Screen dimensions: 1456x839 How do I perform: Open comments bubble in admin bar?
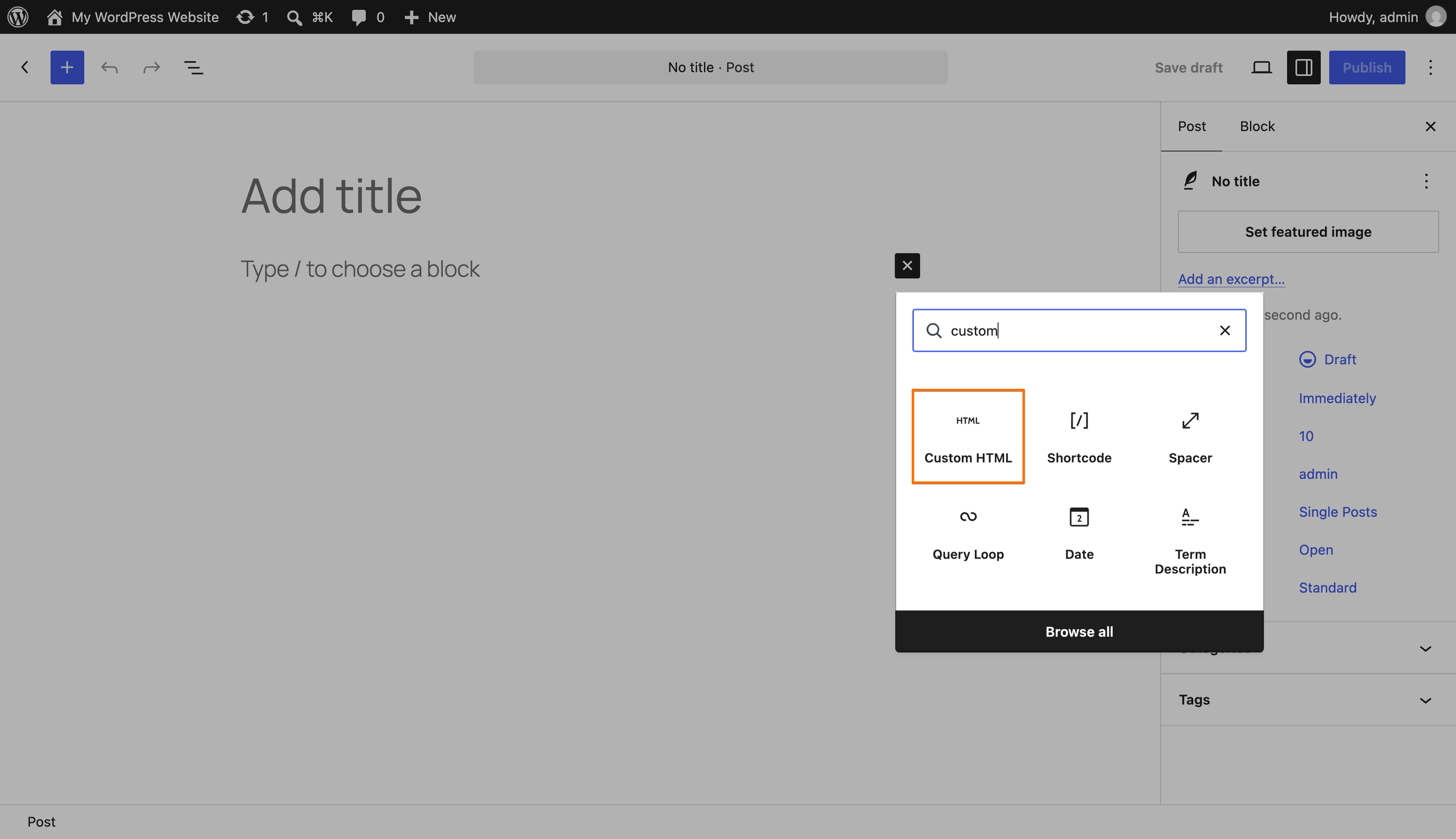pyautogui.click(x=368, y=16)
